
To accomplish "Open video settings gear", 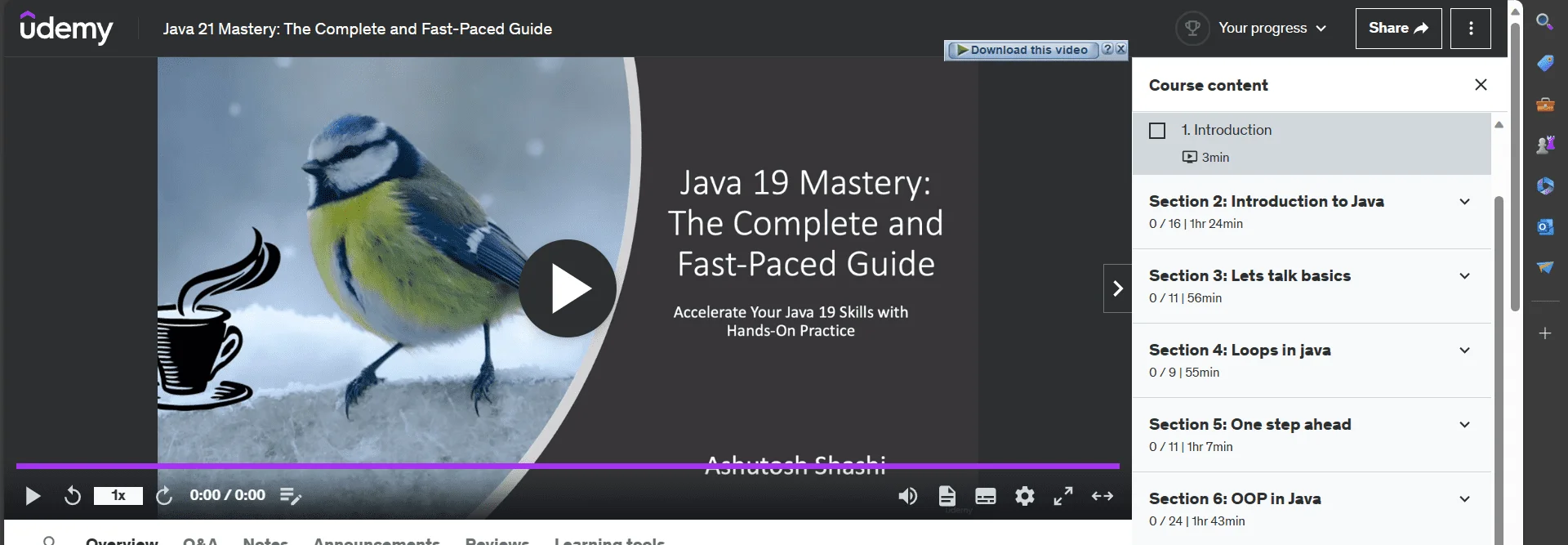I will pyautogui.click(x=1025, y=496).
